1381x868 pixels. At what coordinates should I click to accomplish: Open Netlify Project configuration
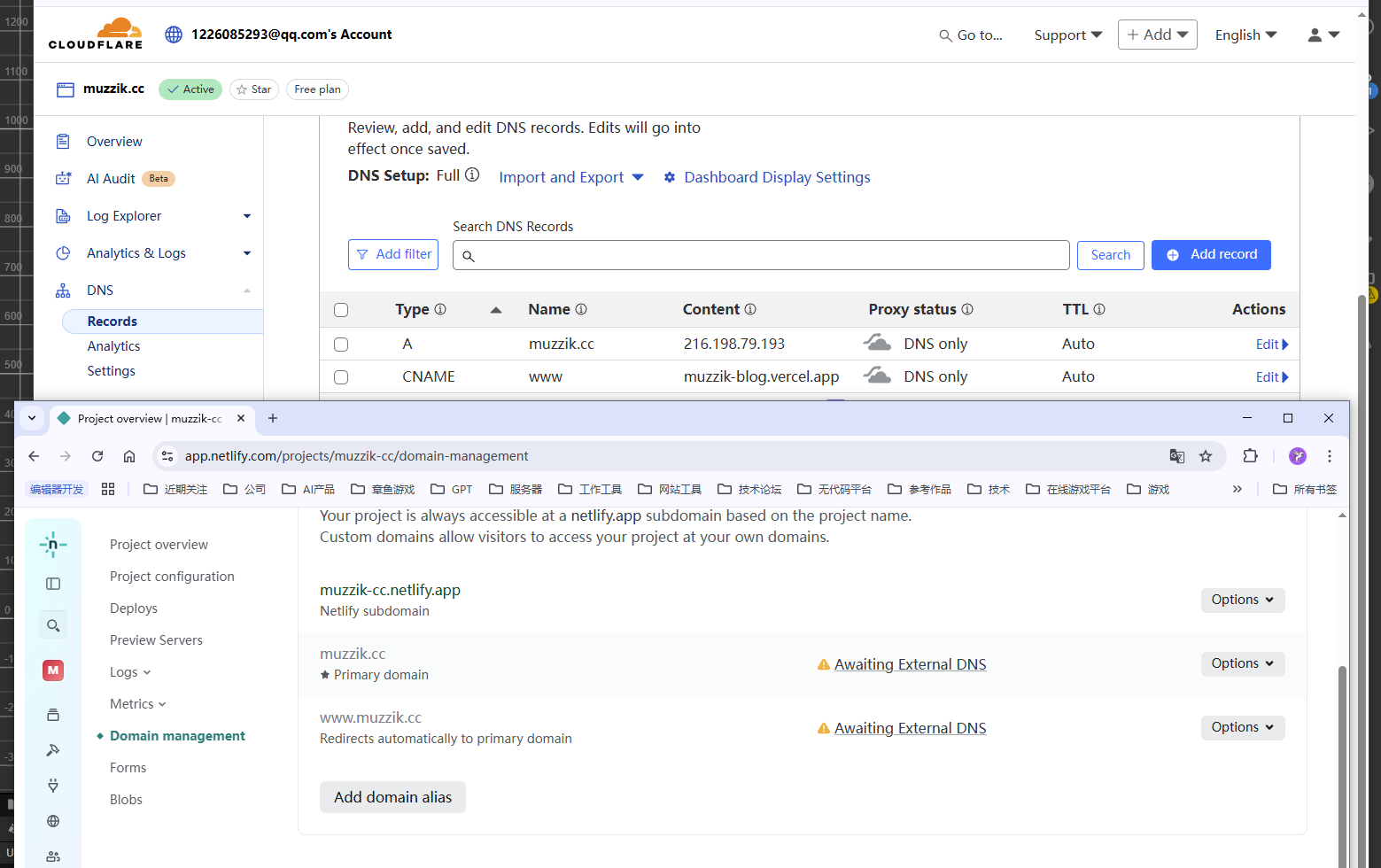point(172,577)
